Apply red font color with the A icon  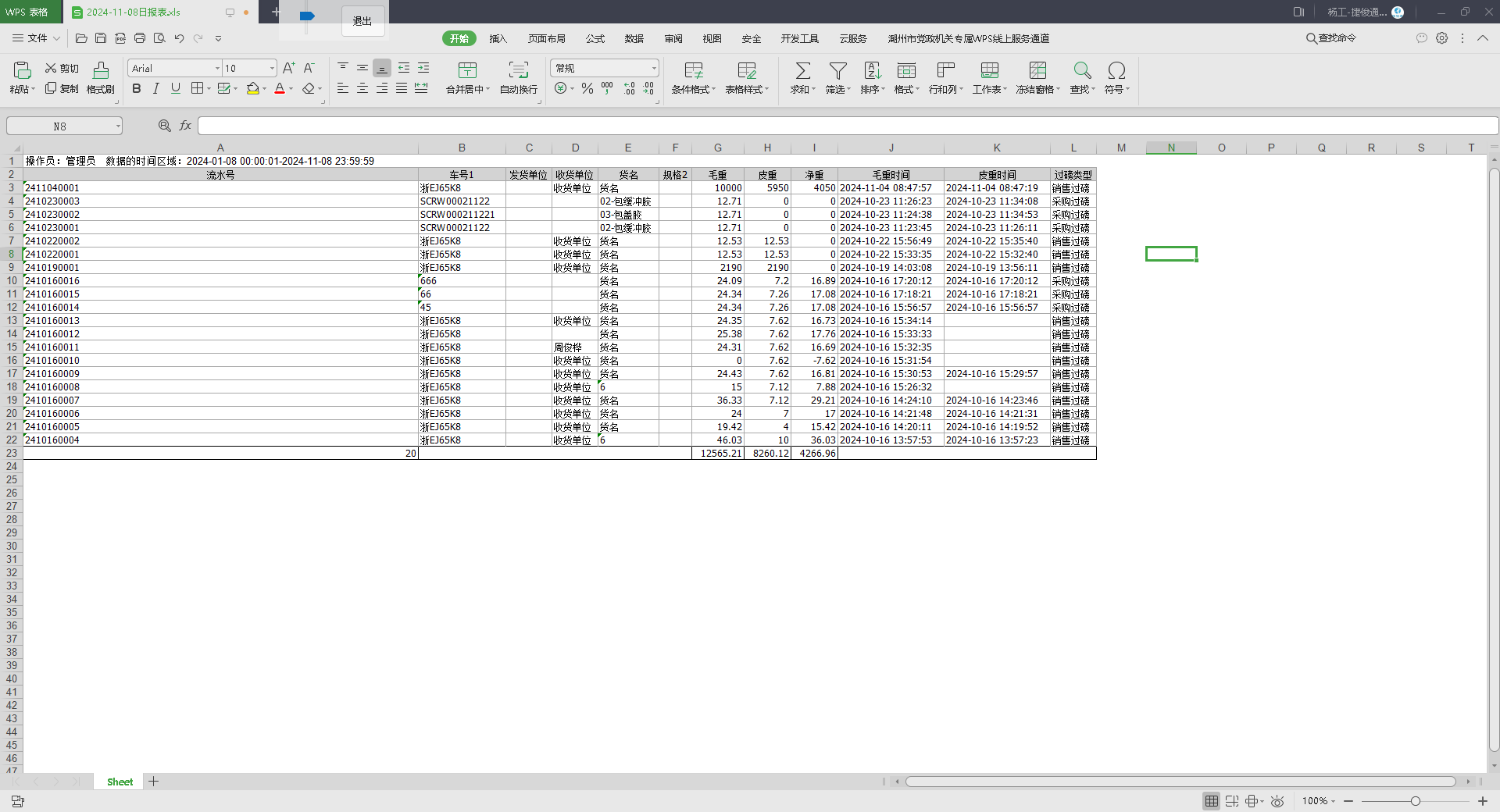pos(280,89)
